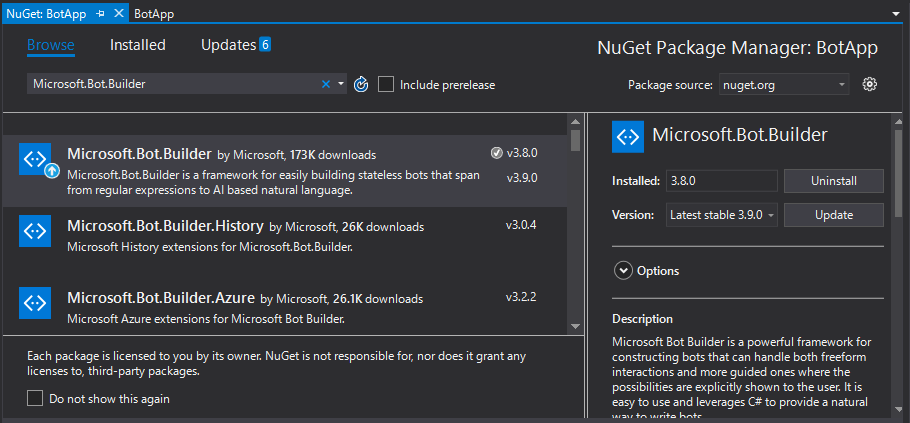Clear the search box with the X icon
The image size is (910, 423).
tap(326, 84)
